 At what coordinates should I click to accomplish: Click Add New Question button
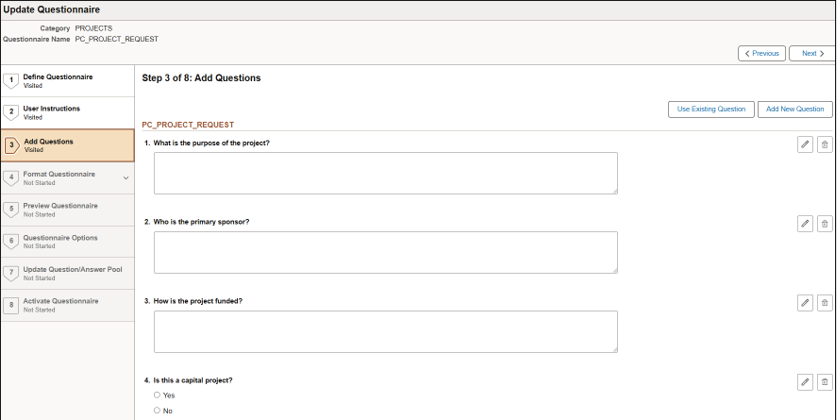pos(795,109)
